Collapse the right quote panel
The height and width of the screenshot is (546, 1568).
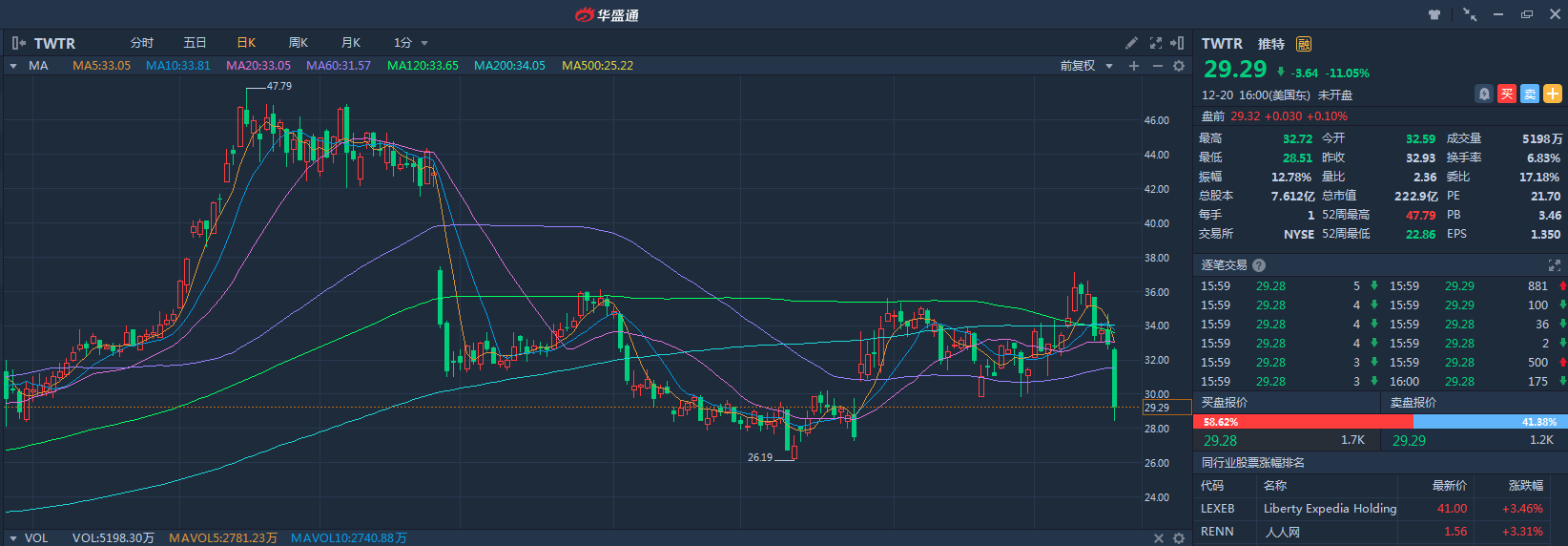(1178, 43)
